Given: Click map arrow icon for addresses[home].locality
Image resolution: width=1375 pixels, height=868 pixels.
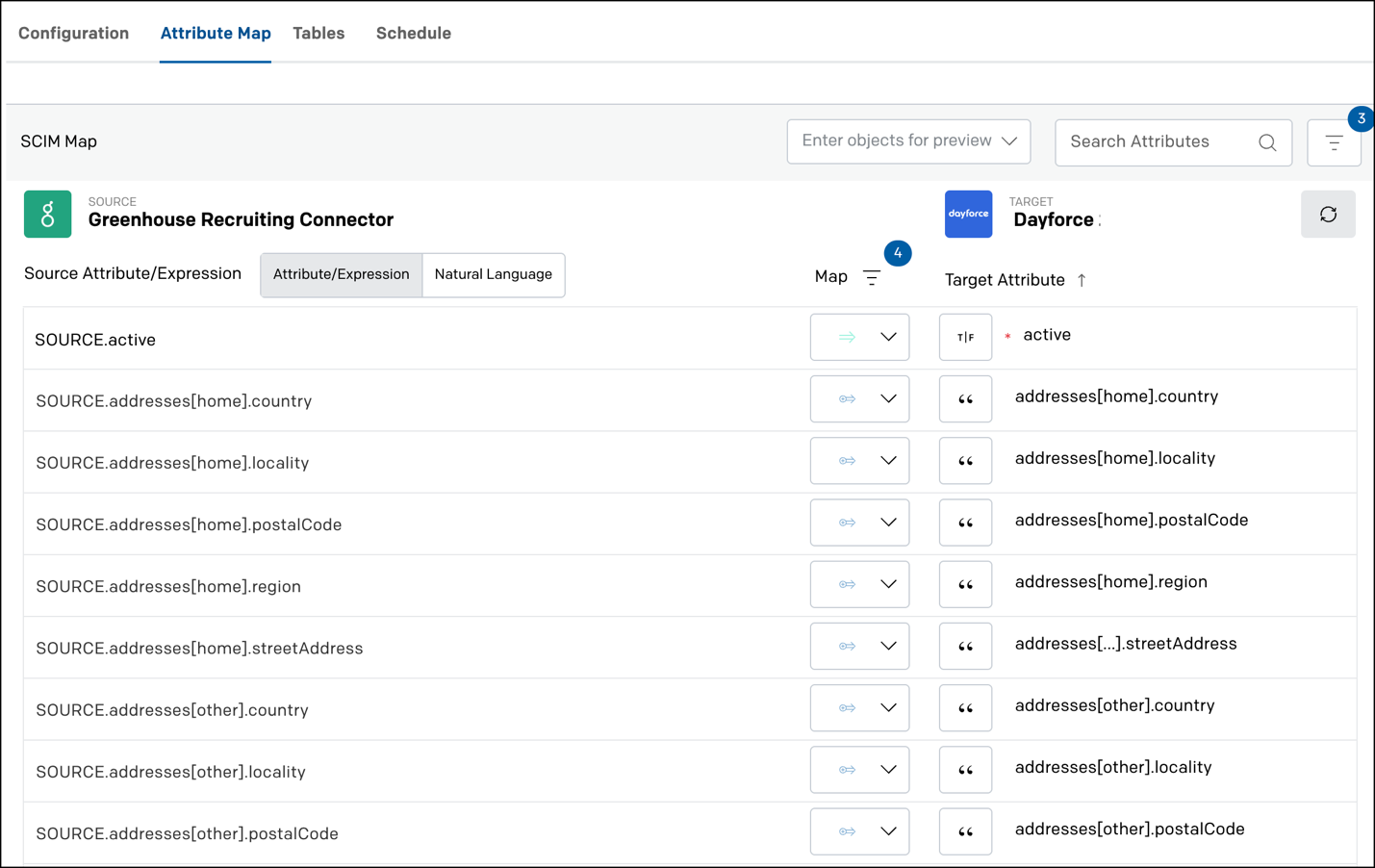Looking at the screenshot, I should pyautogui.click(x=847, y=460).
